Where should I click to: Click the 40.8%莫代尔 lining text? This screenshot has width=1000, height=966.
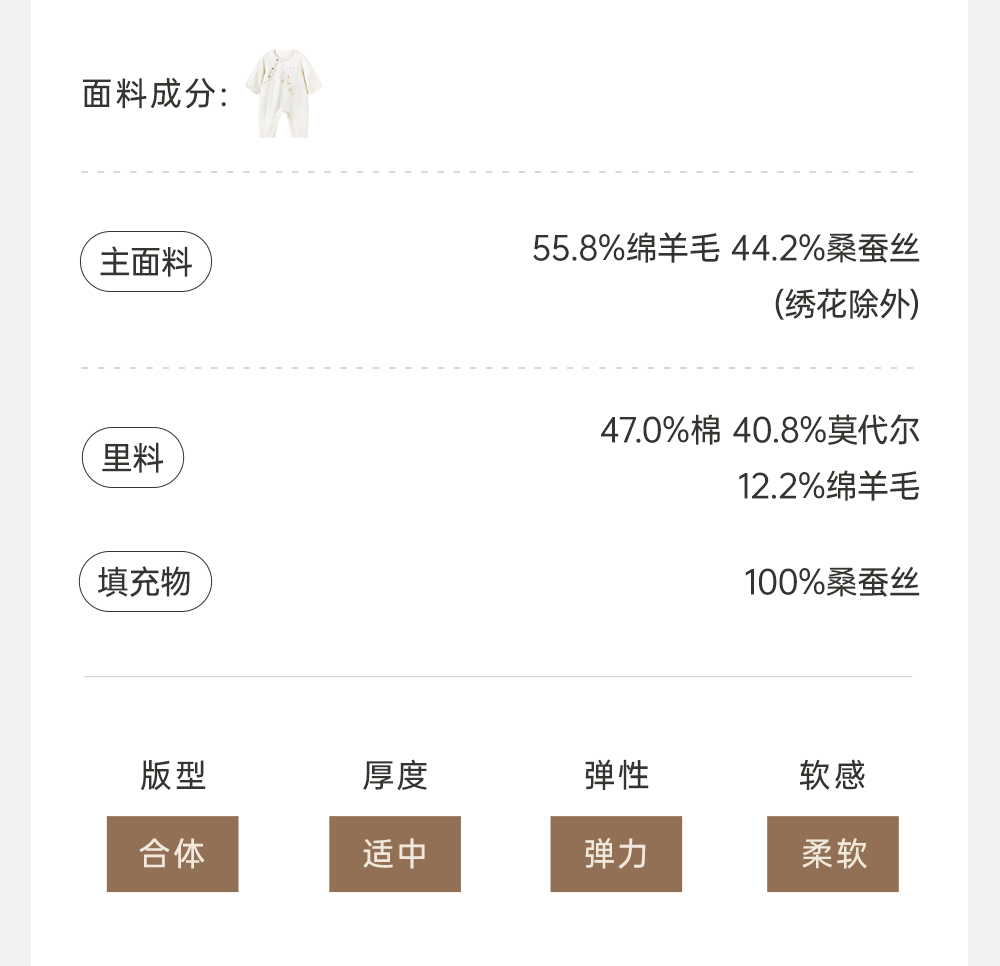(826, 431)
